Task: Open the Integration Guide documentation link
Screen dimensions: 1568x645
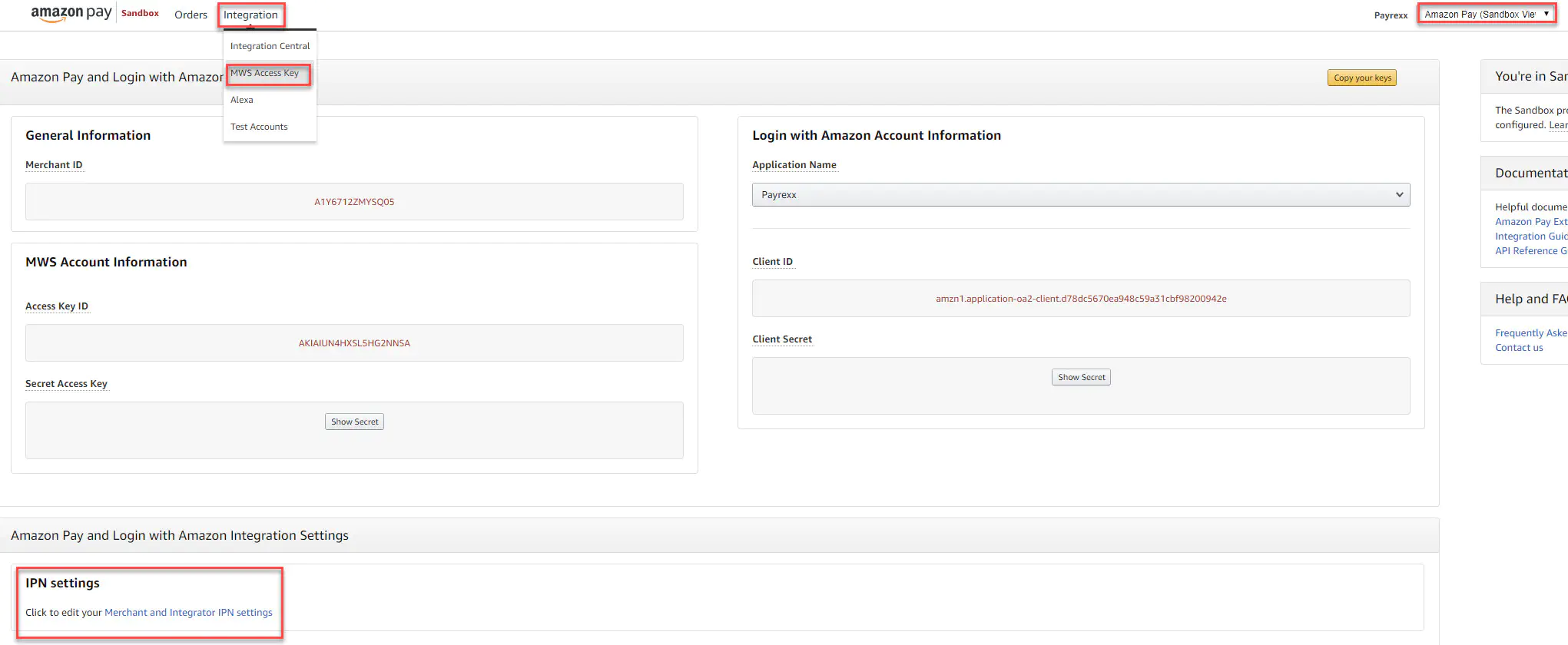Action: click(x=1530, y=237)
